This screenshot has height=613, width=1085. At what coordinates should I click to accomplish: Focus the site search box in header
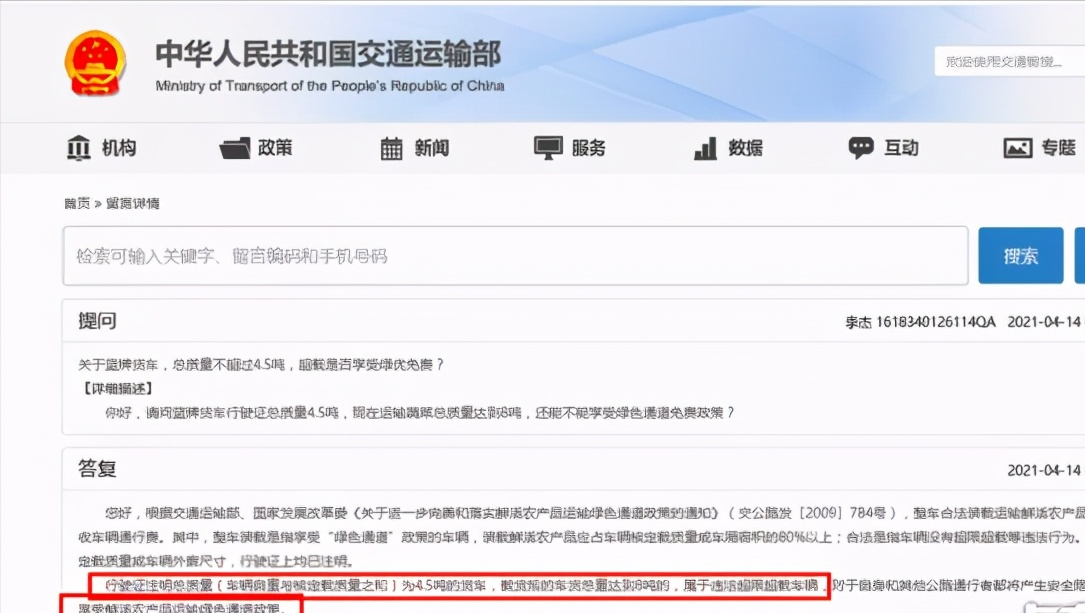point(1010,62)
